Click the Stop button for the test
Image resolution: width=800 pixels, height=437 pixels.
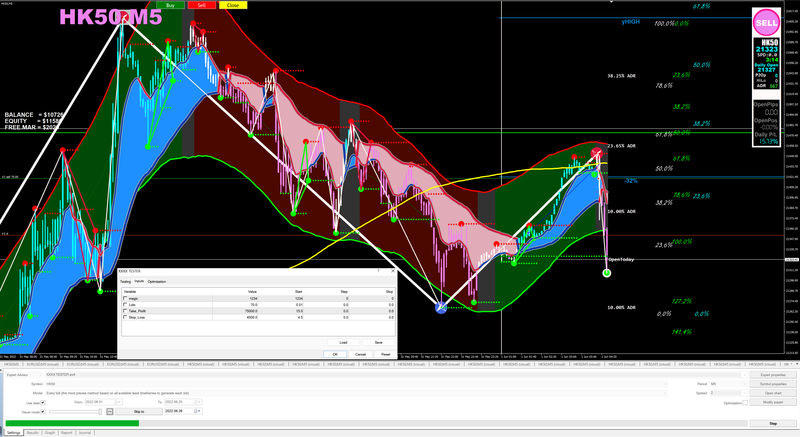coord(773,423)
